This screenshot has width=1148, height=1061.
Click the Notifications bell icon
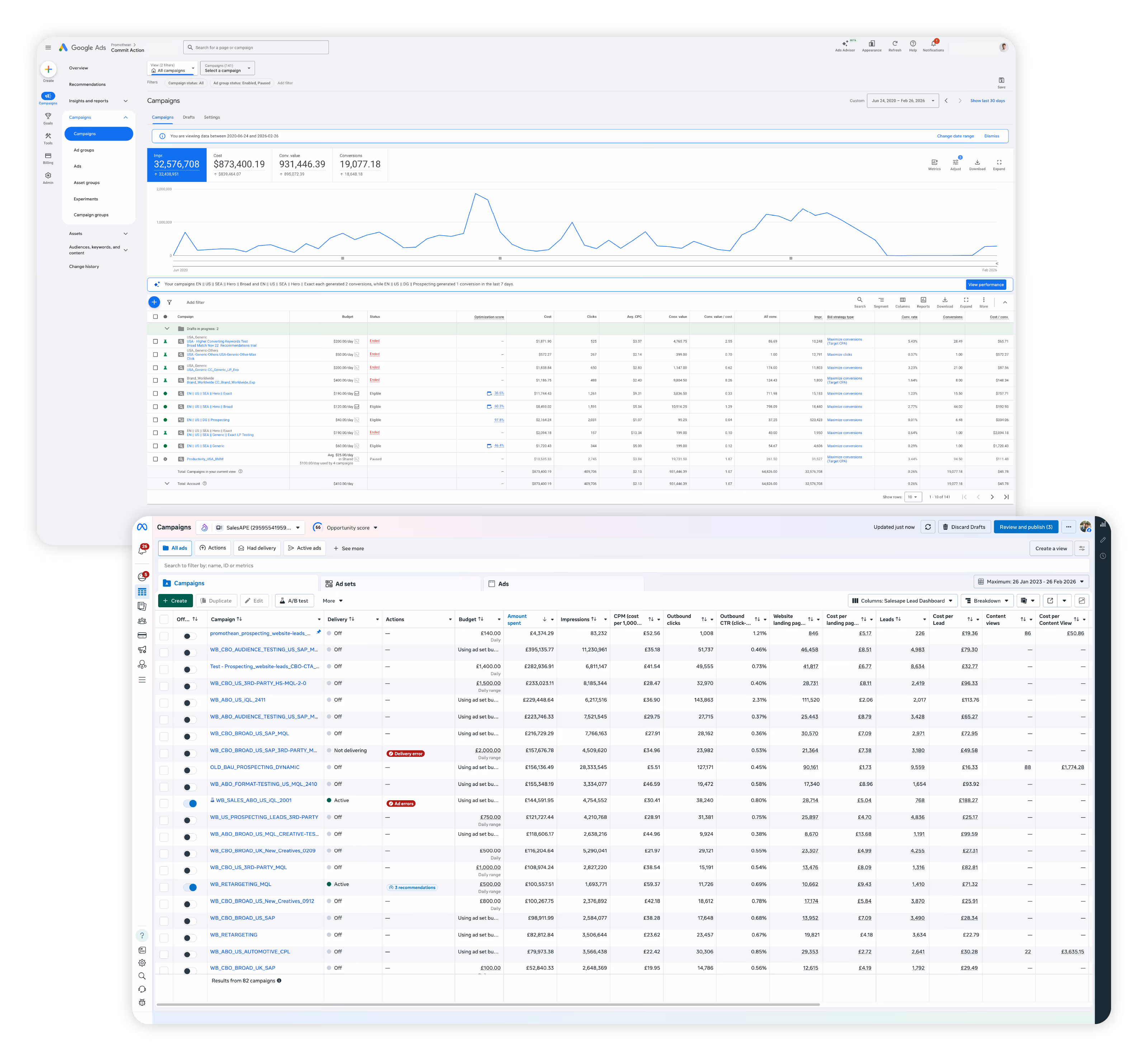pos(933,44)
